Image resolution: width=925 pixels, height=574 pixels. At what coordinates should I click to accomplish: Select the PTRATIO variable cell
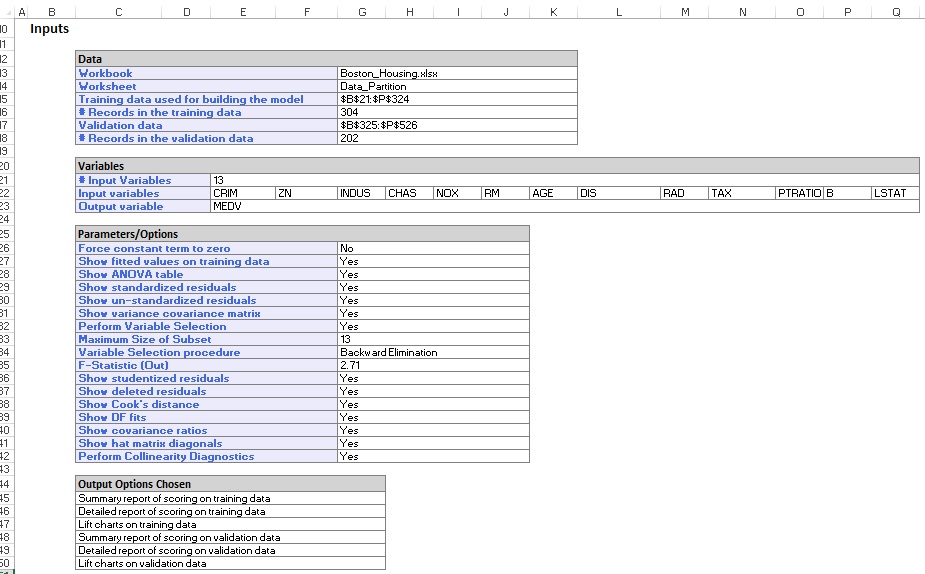[x=798, y=193]
